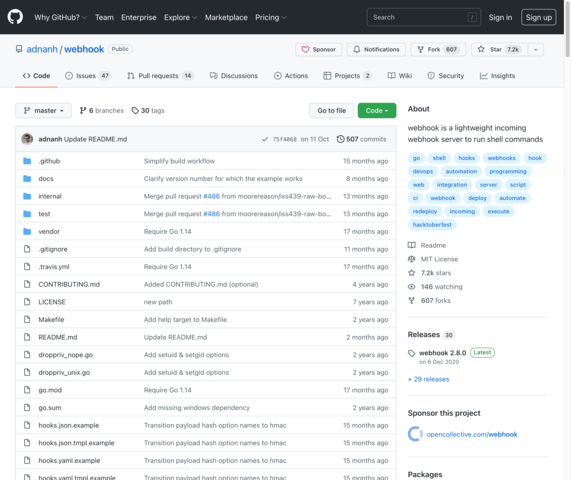Click the release tag icon beside webhook 2.8.0
The height and width of the screenshot is (480, 571).
point(411,353)
